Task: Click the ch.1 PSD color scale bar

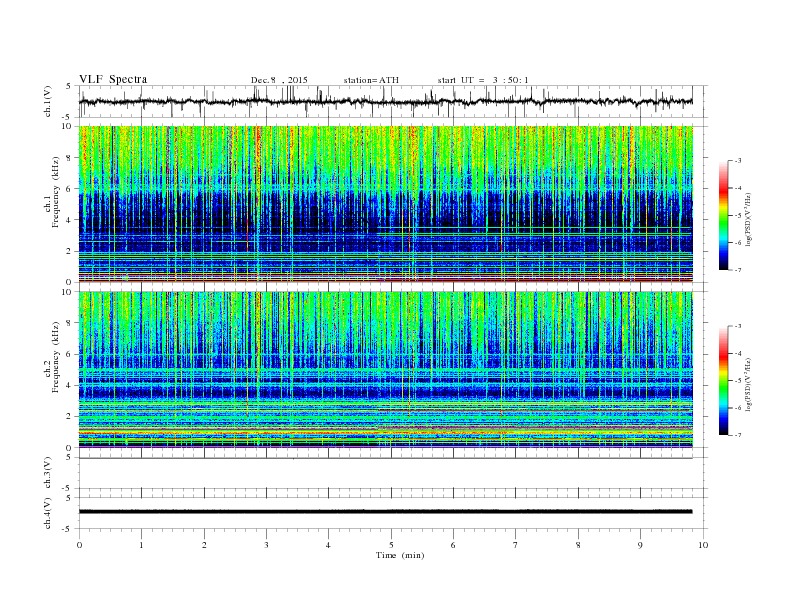Action: coord(724,216)
